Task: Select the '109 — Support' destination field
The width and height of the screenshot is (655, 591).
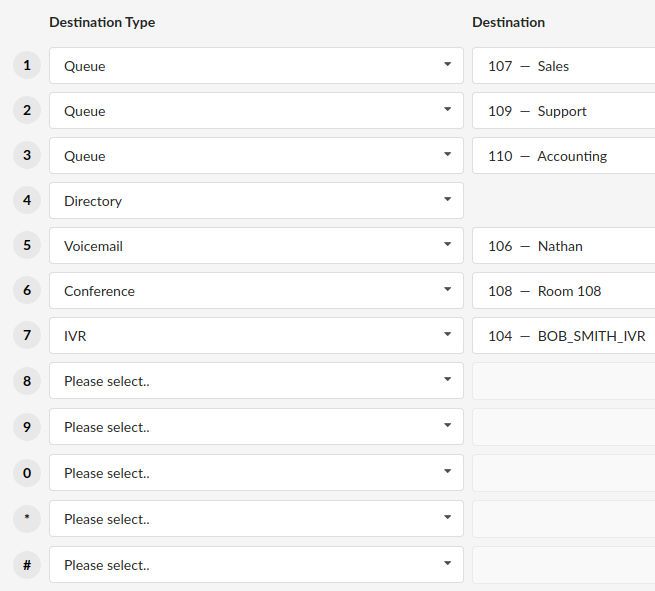Action: pyautogui.click(x=564, y=111)
